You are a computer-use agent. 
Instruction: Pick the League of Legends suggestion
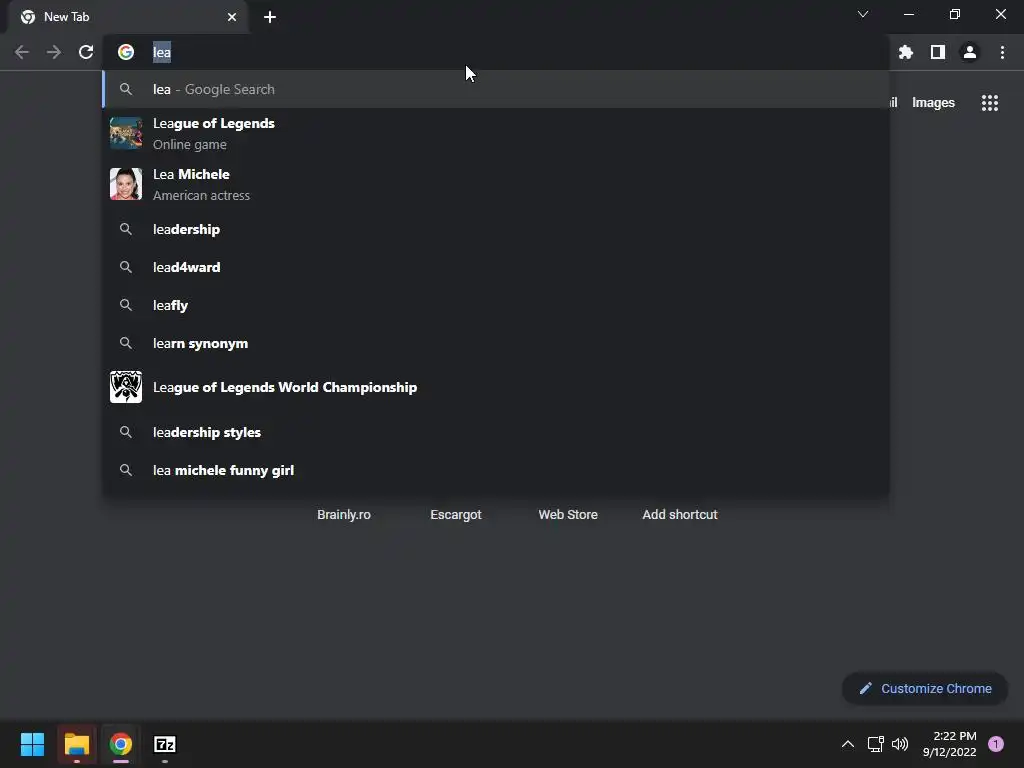(x=496, y=133)
